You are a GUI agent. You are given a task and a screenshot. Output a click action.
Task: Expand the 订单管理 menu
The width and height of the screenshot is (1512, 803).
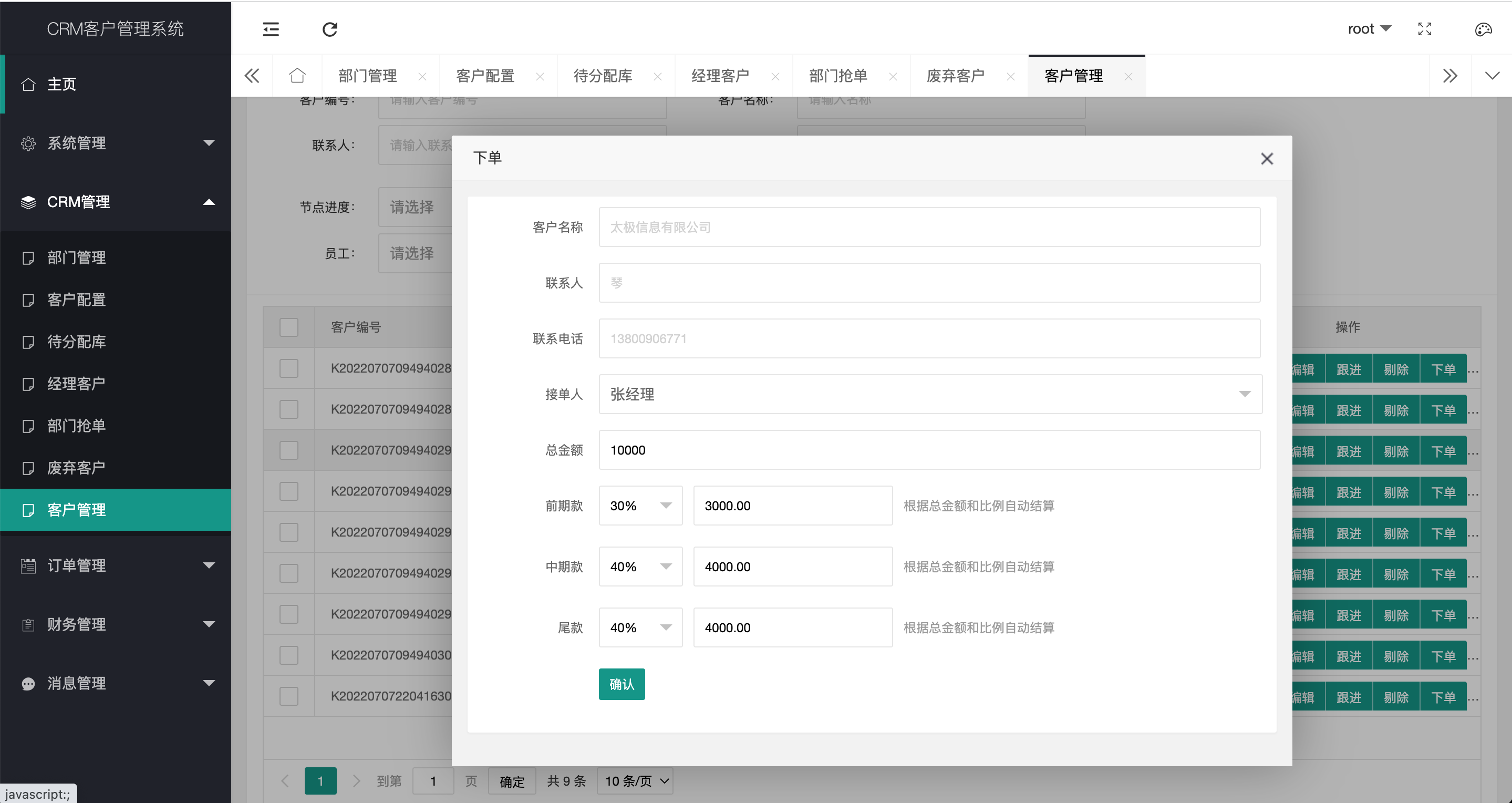coord(209,565)
